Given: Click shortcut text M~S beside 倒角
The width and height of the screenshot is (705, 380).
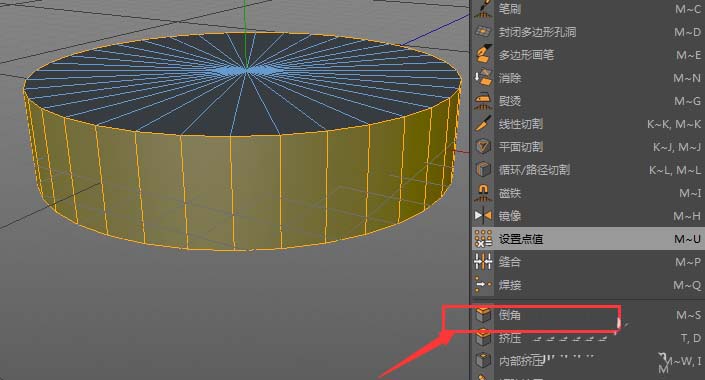Looking at the screenshot, I should pyautogui.click(x=688, y=315).
